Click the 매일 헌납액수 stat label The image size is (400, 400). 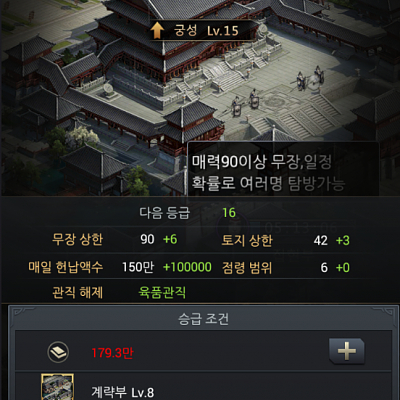[x=66, y=267]
